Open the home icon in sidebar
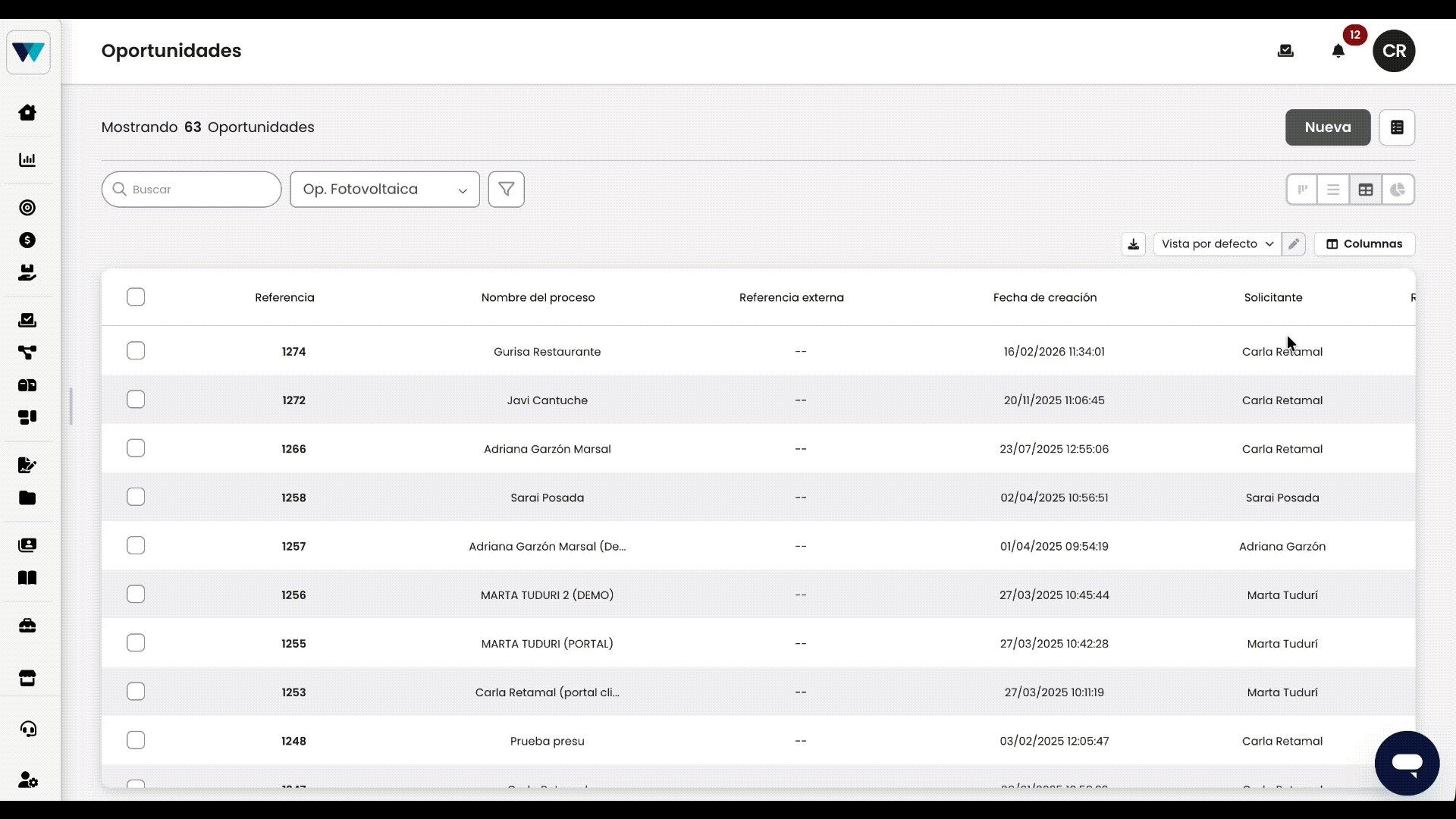 (x=27, y=112)
